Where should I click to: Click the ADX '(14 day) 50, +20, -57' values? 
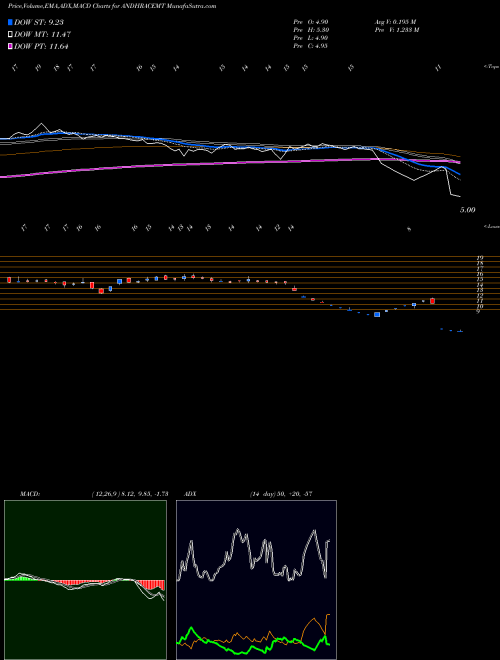point(281,494)
